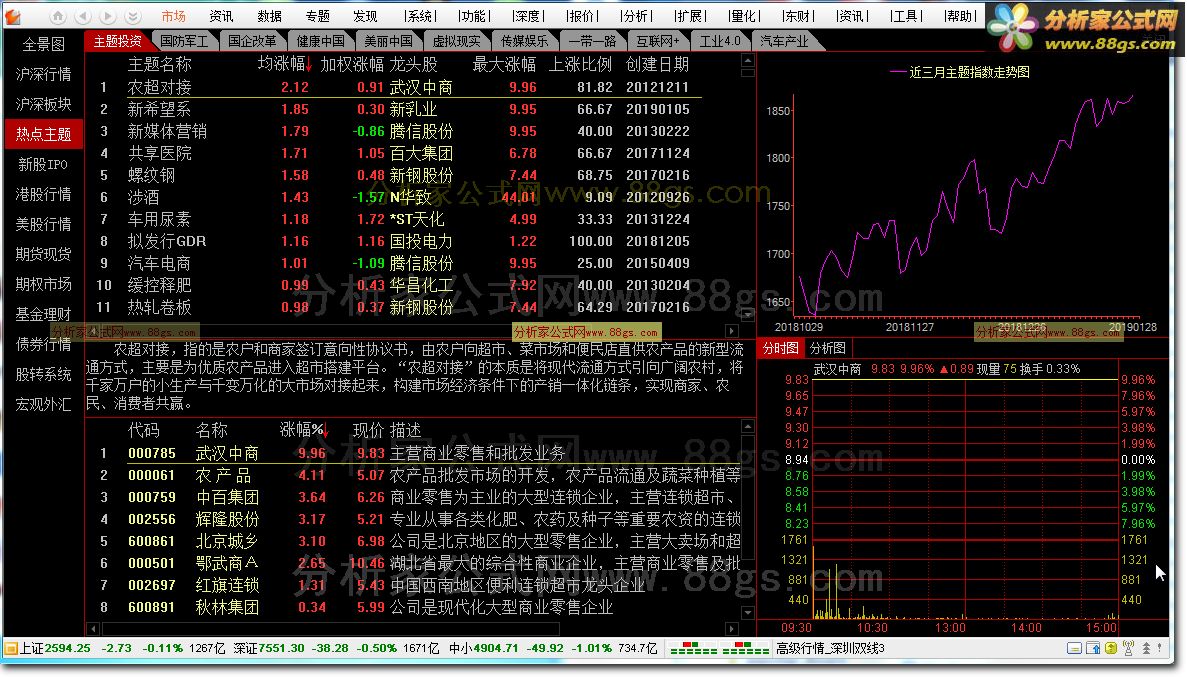Screen dimensions: 1187x677
Task: Click the theme list scrollbar up arrow
Action: pos(747,60)
